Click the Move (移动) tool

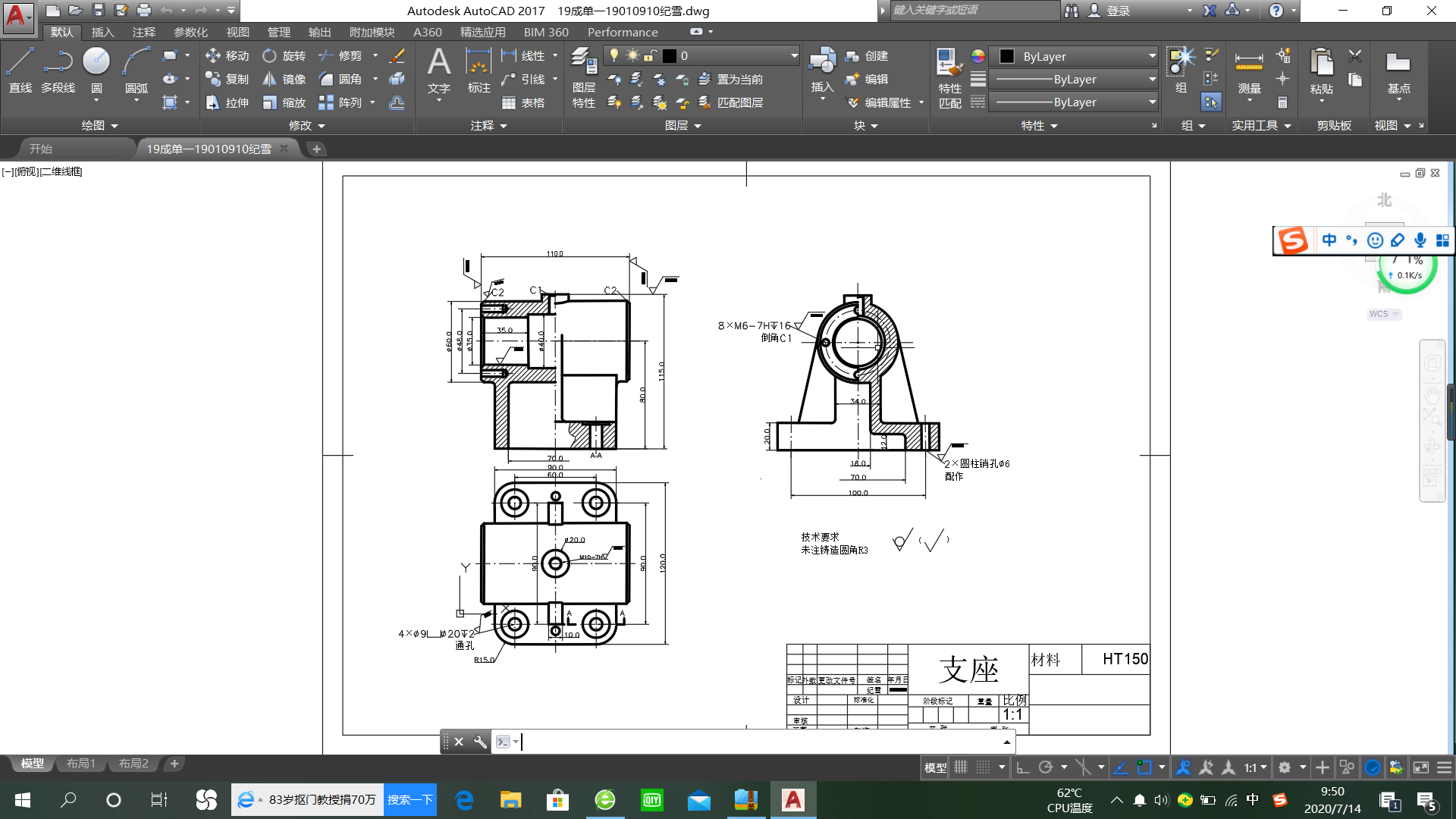point(227,55)
